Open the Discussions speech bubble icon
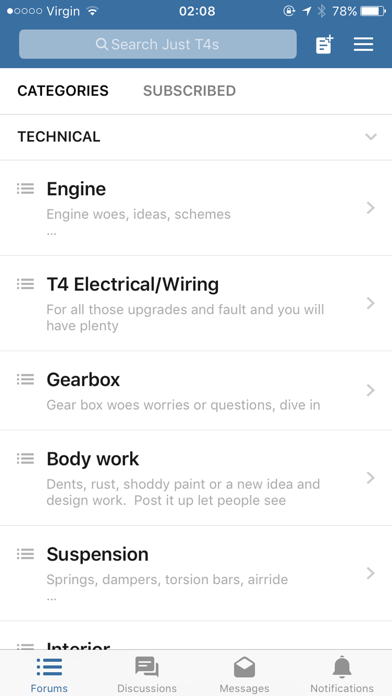392x696 pixels. pyautogui.click(x=147, y=667)
